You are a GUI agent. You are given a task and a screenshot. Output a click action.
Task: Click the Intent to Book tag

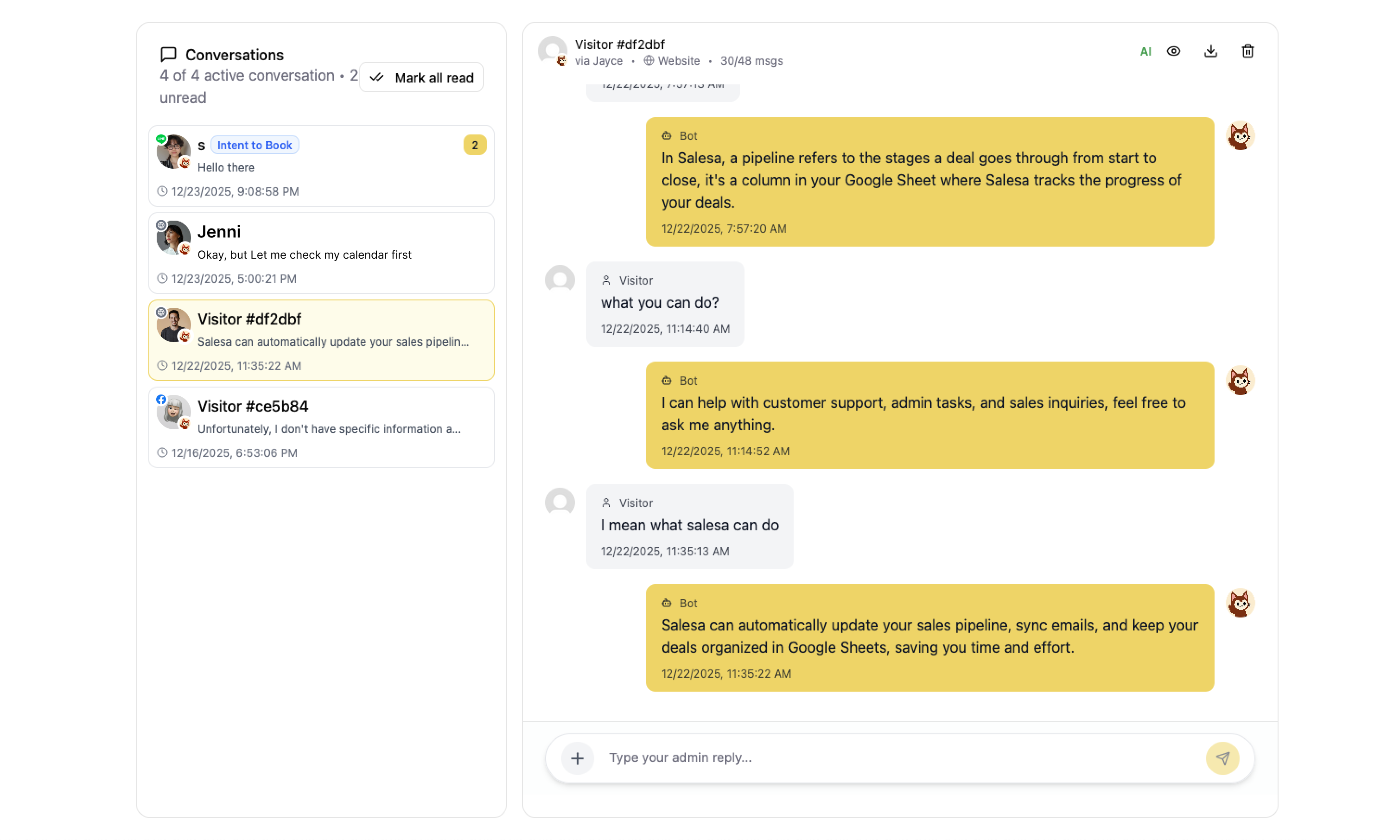click(x=254, y=145)
